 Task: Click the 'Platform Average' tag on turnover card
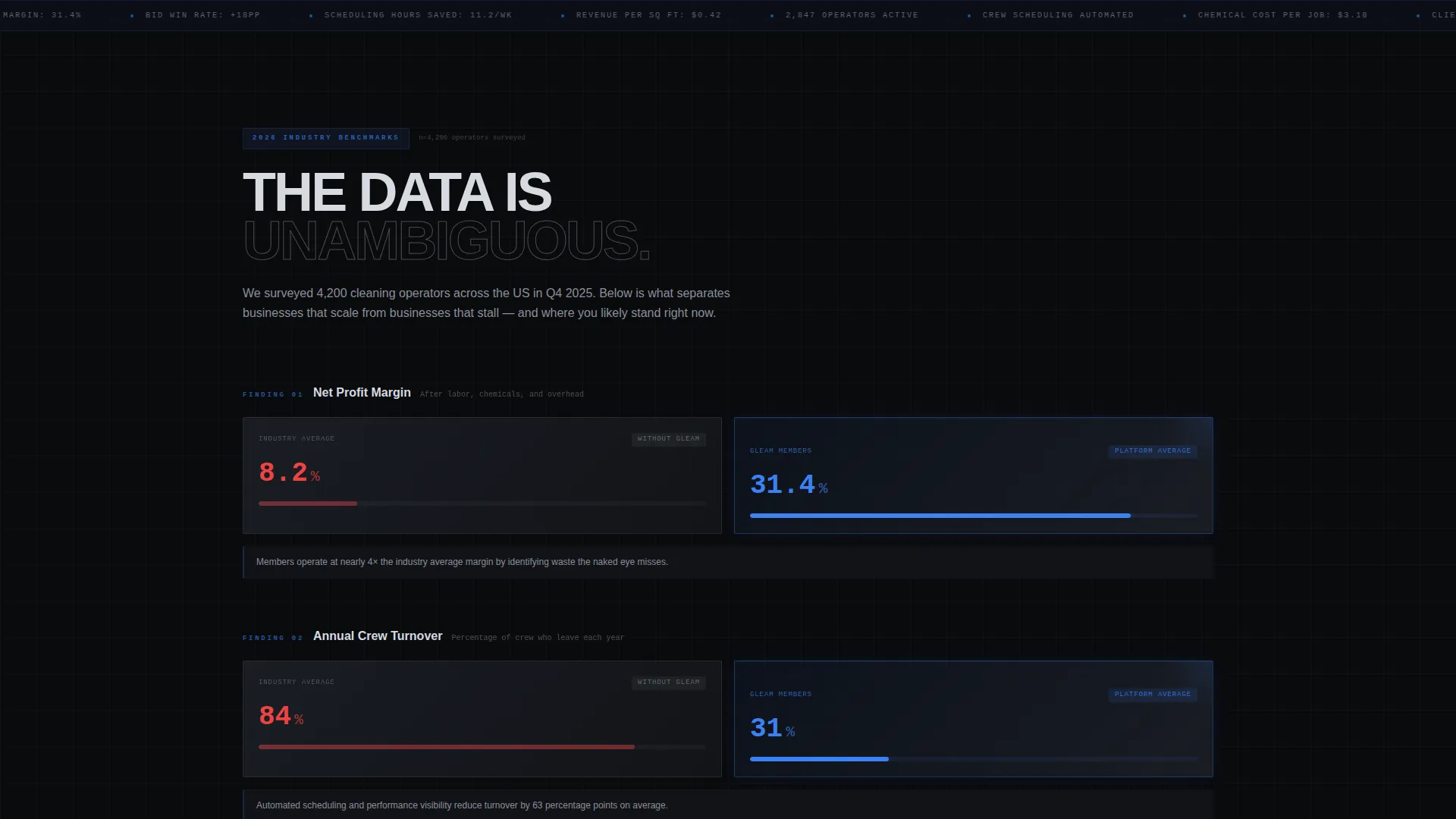tap(1152, 695)
